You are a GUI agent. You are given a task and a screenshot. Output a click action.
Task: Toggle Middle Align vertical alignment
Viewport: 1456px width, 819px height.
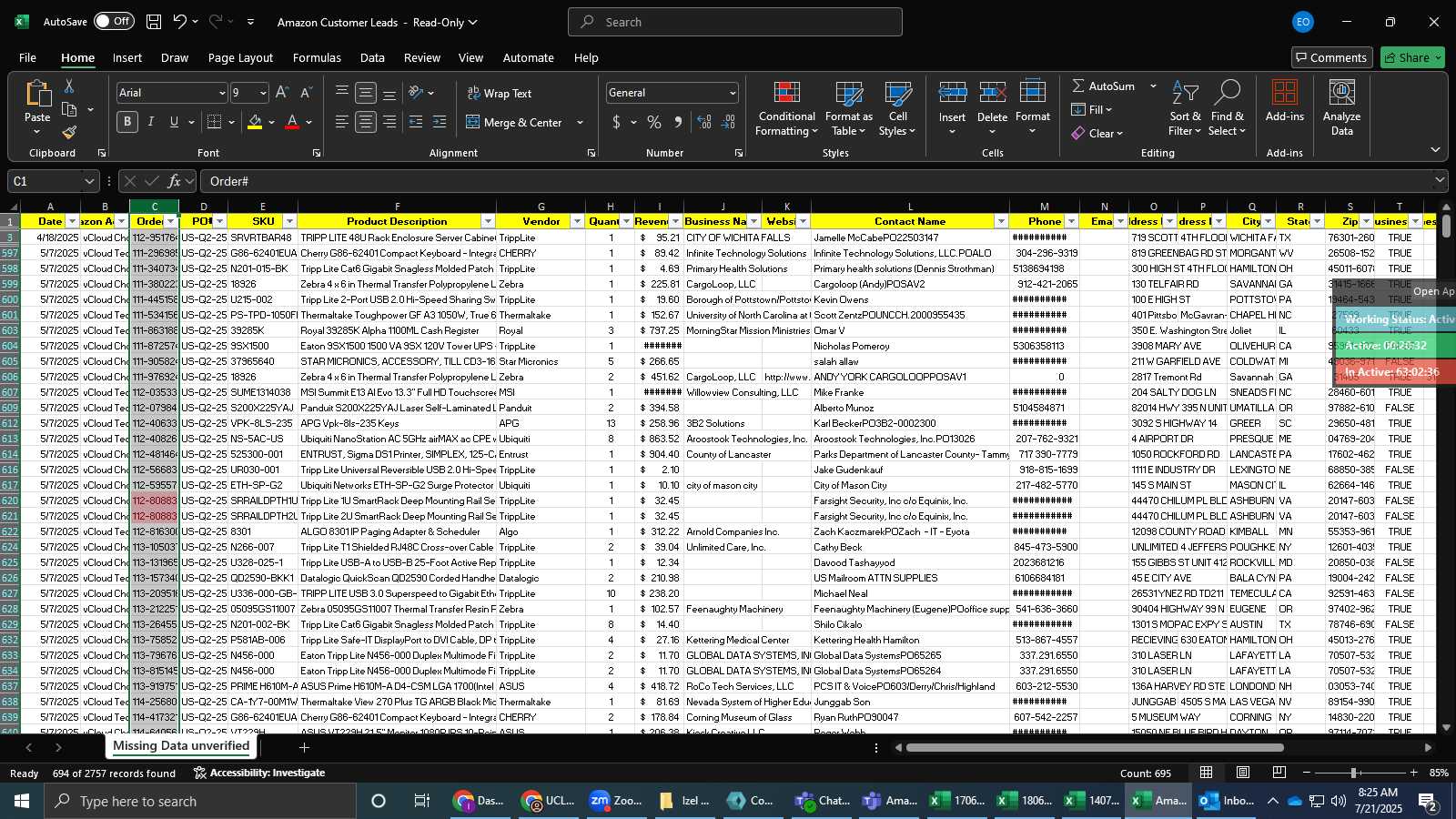pyautogui.click(x=366, y=93)
